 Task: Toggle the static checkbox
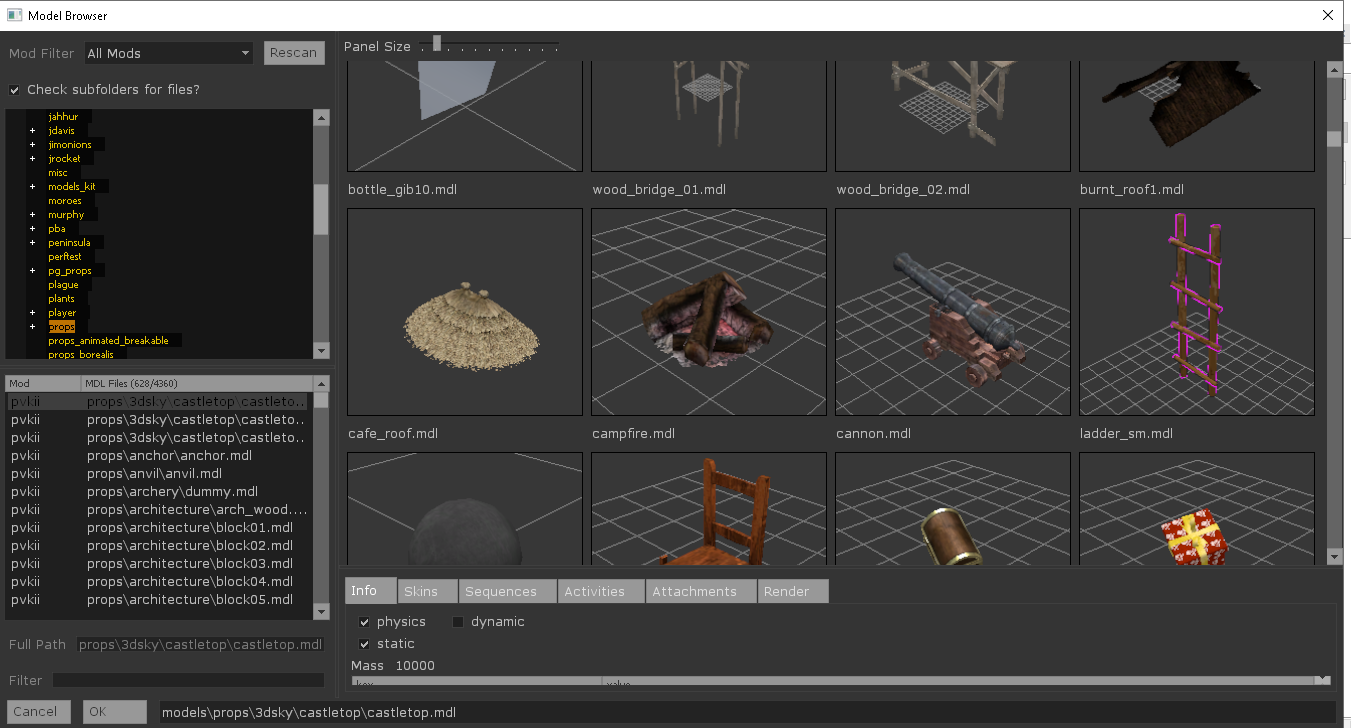click(x=364, y=644)
